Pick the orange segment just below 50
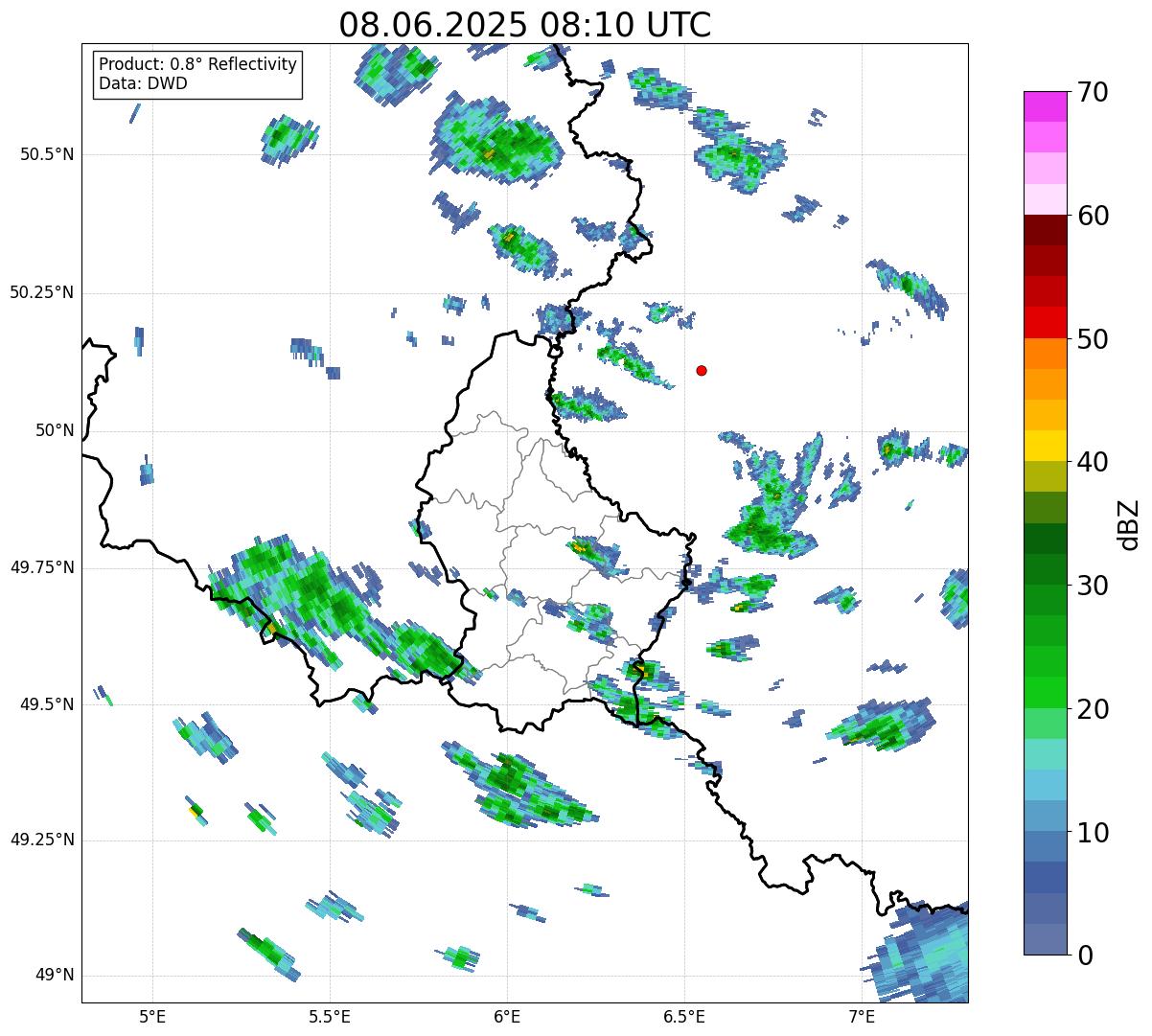The width and height of the screenshot is (1152, 1036). click(x=1045, y=354)
